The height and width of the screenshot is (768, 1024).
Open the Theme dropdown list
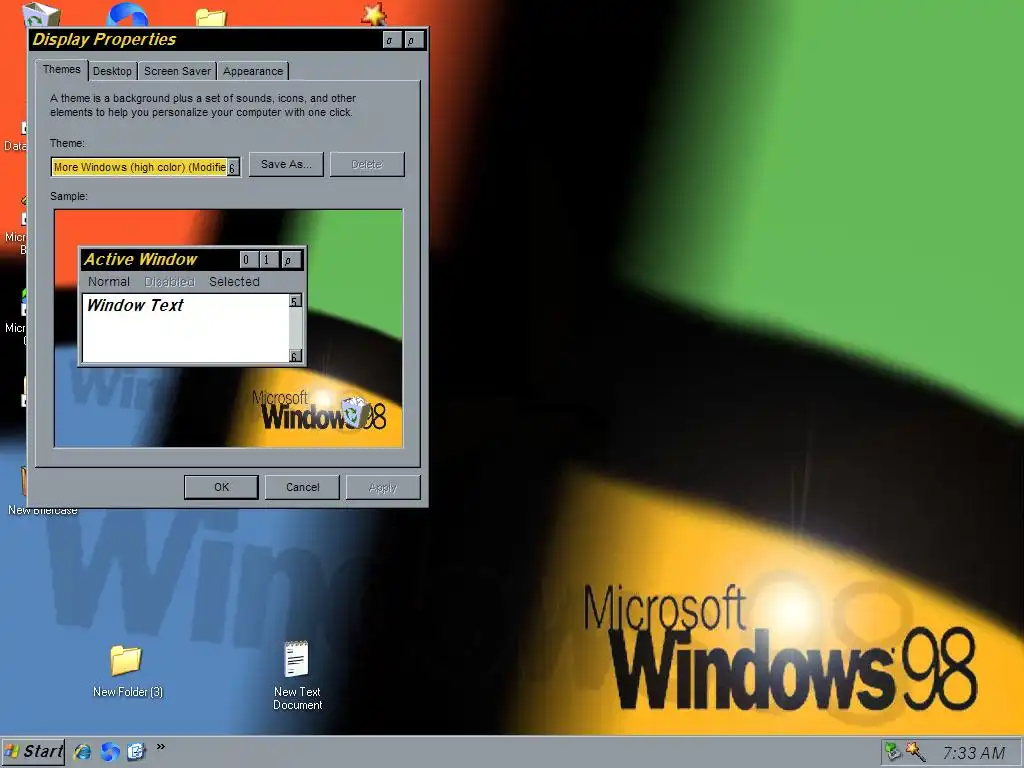232,167
